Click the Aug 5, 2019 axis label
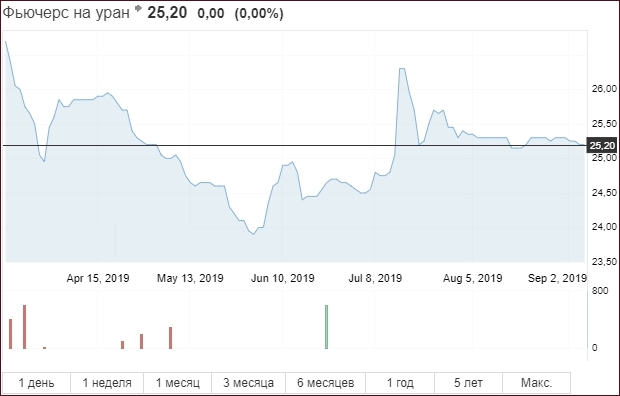Image resolution: width=620 pixels, height=396 pixels. (x=473, y=278)
